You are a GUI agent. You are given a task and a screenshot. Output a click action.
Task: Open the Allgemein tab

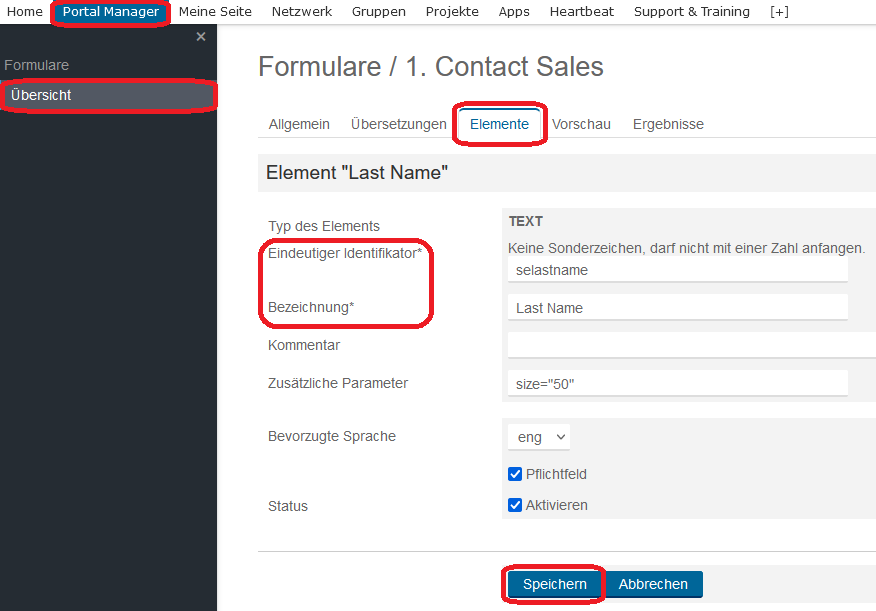299,124
